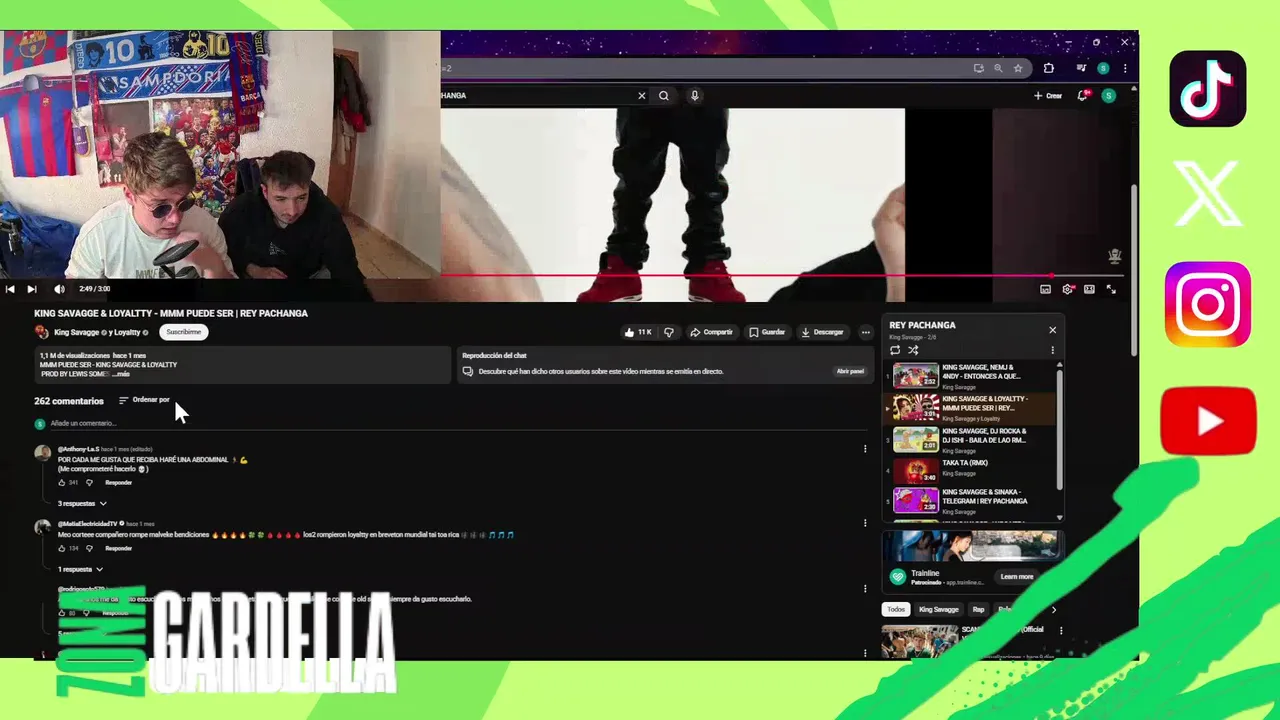Click the playlist scroll down arrow
The height and width of the screenshot is (720, 1280).
coord(1060,517)
